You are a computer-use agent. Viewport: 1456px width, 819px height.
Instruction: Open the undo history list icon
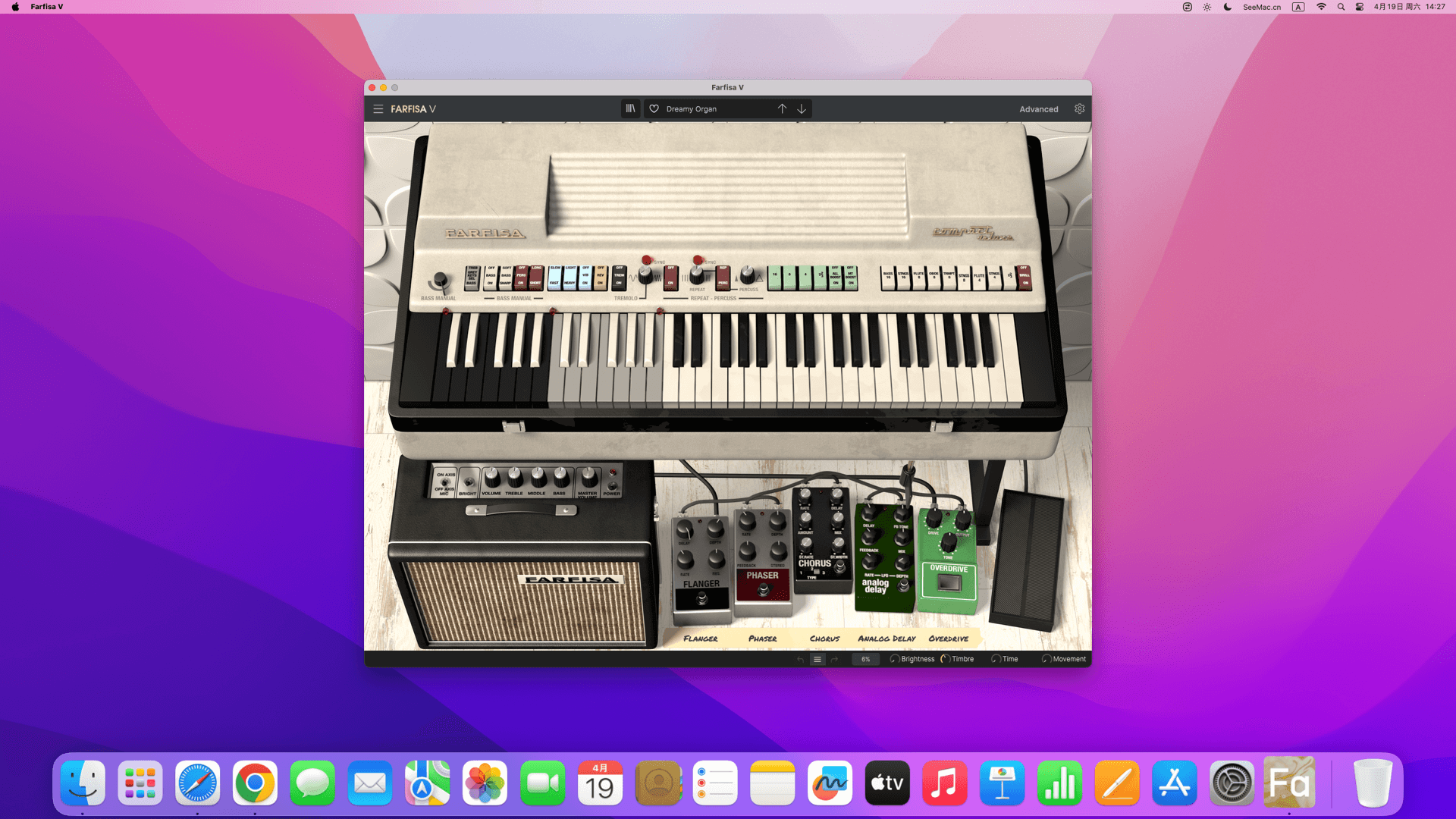[817, 660]
